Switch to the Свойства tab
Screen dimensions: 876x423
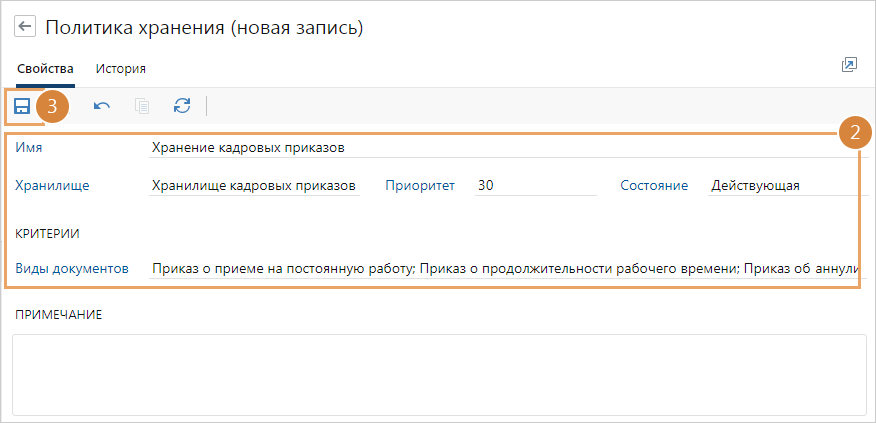(45, 69)
